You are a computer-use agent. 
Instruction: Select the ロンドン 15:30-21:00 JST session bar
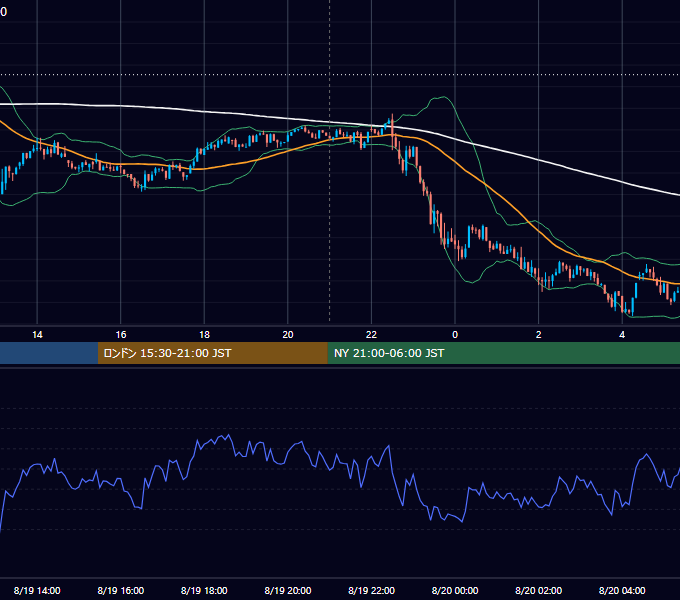click(x=212, y=353)
